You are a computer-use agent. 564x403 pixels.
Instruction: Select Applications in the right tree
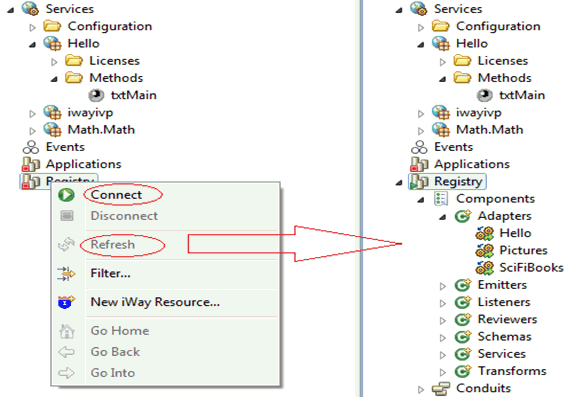(472, 164)
